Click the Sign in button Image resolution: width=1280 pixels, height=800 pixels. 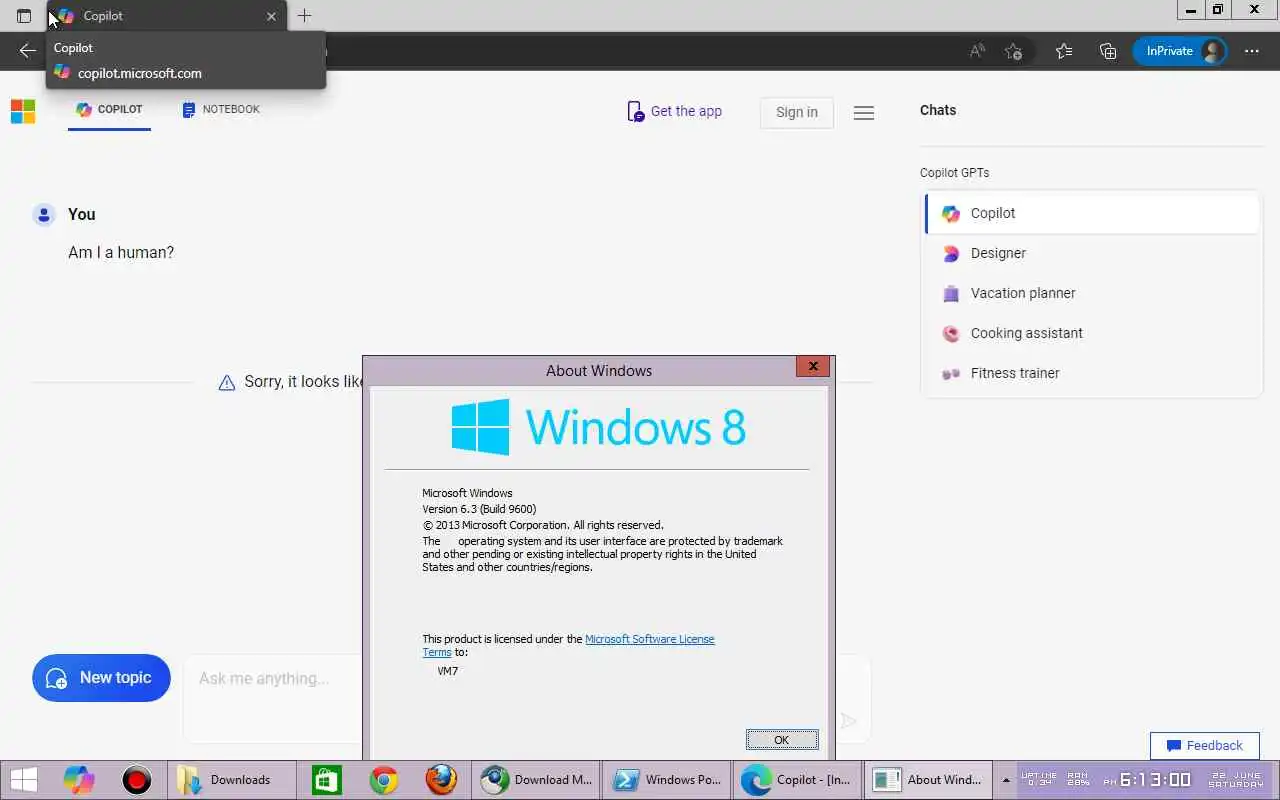coord(796,112)
